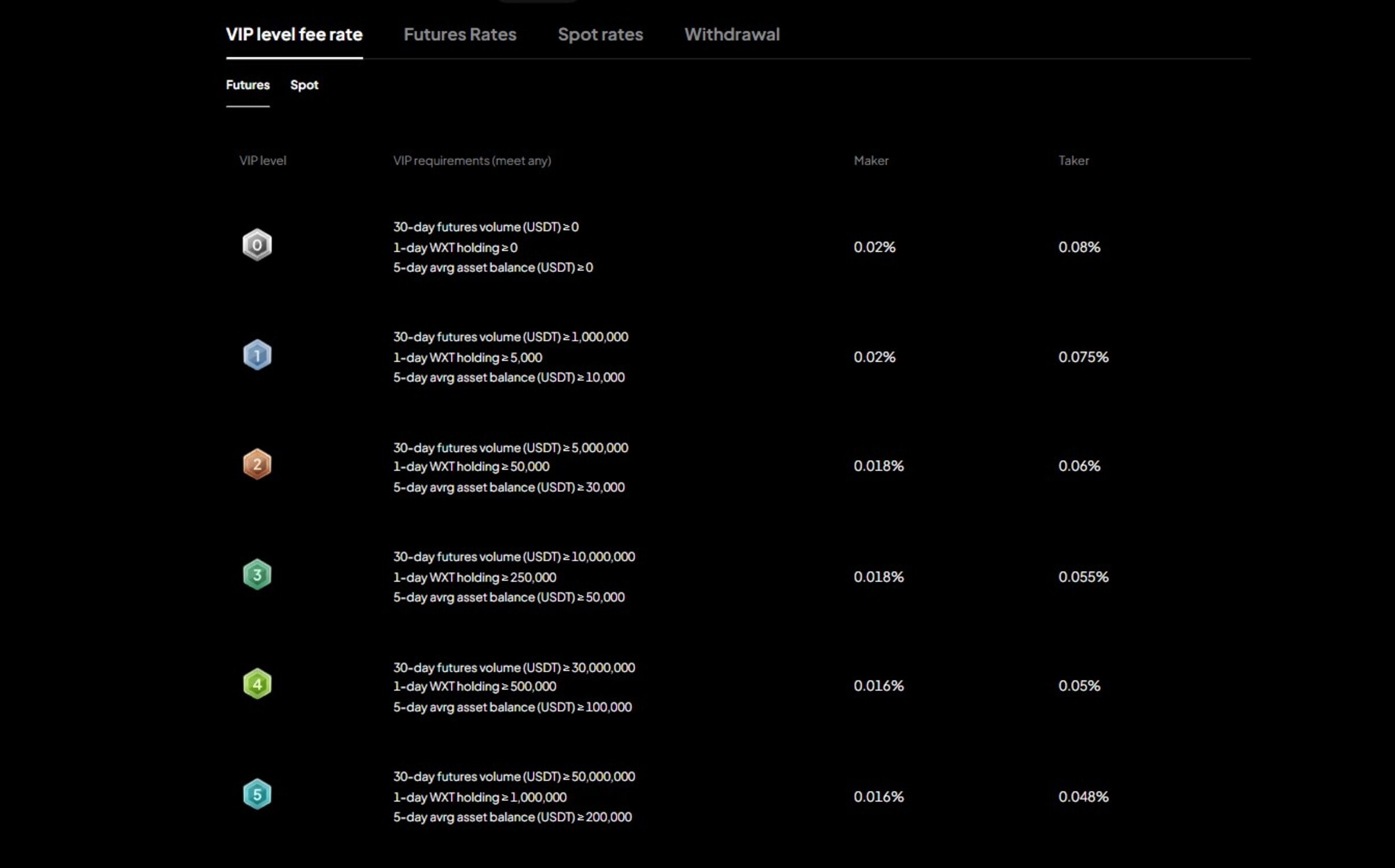
Task: Click the 1-day WXT holding ≥ 5,000 text
Action: pos(468,358)
